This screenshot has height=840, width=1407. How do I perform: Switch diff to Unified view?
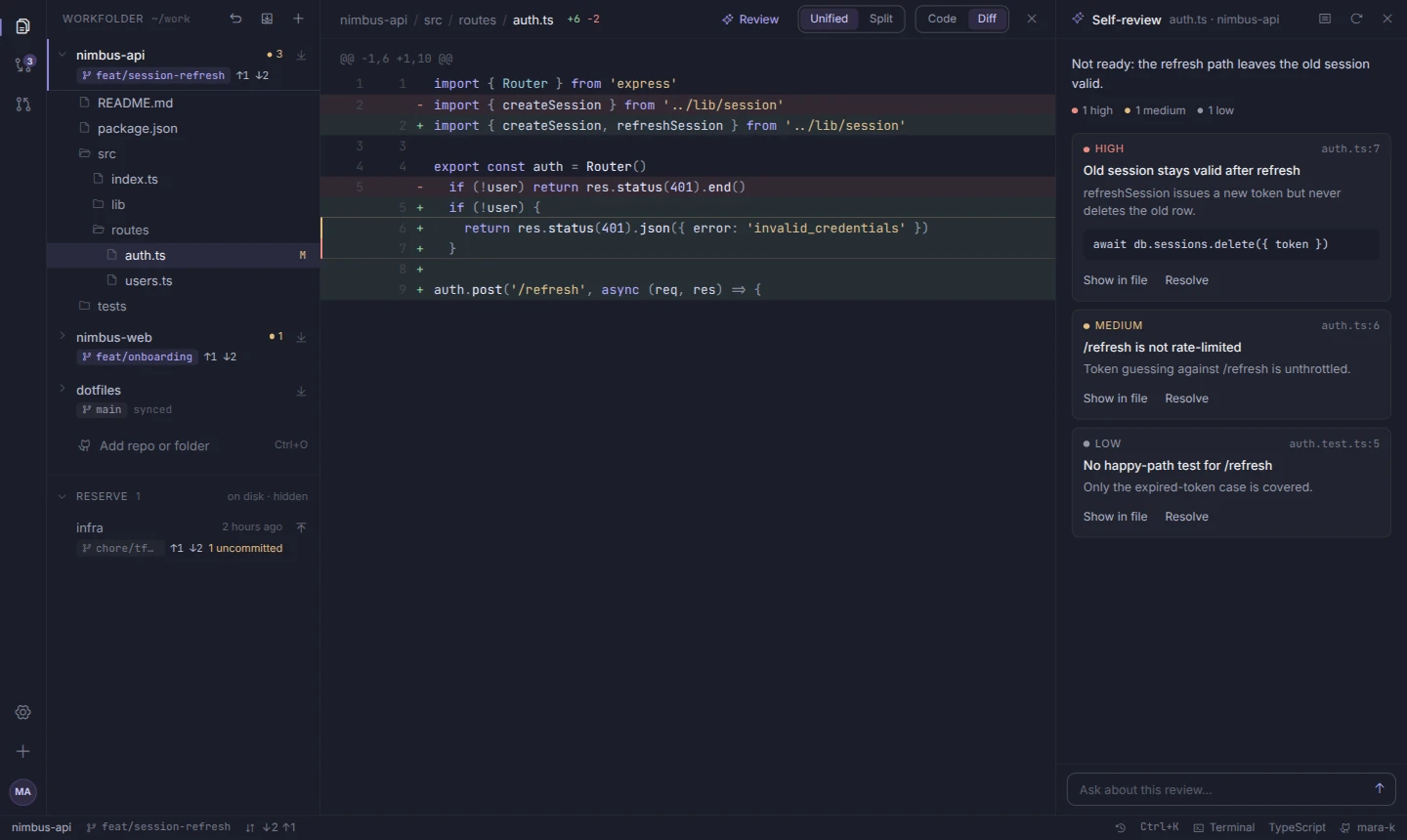(x=829, y=19)
